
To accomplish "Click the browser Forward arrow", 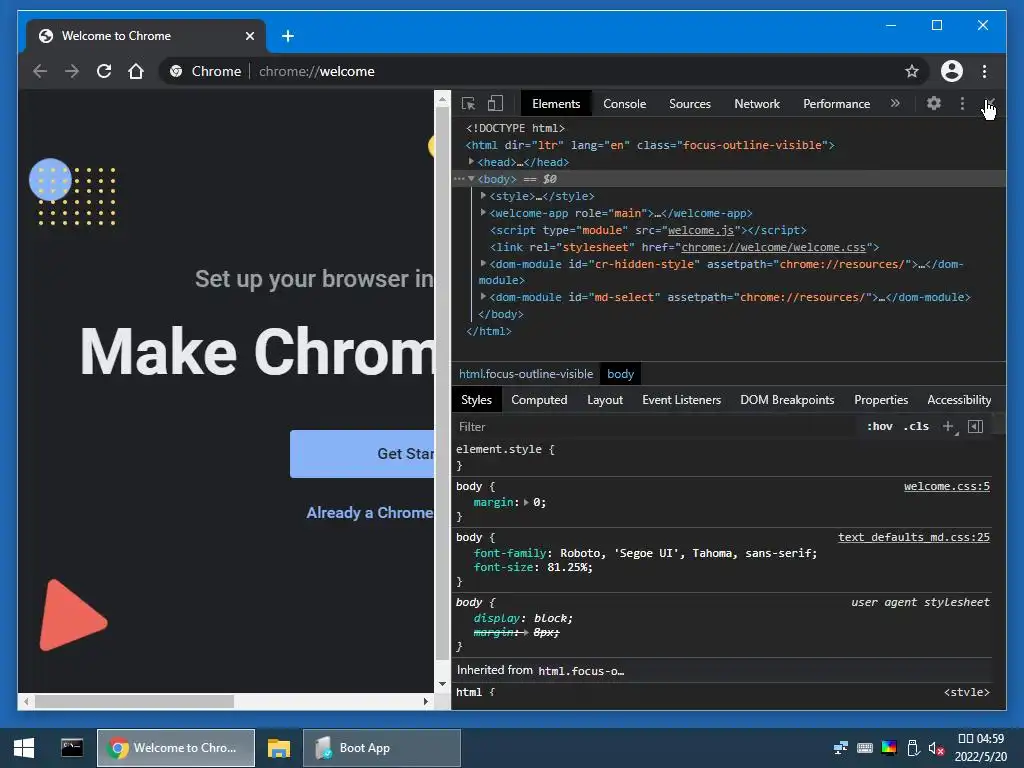I will (x=72, y=71).
